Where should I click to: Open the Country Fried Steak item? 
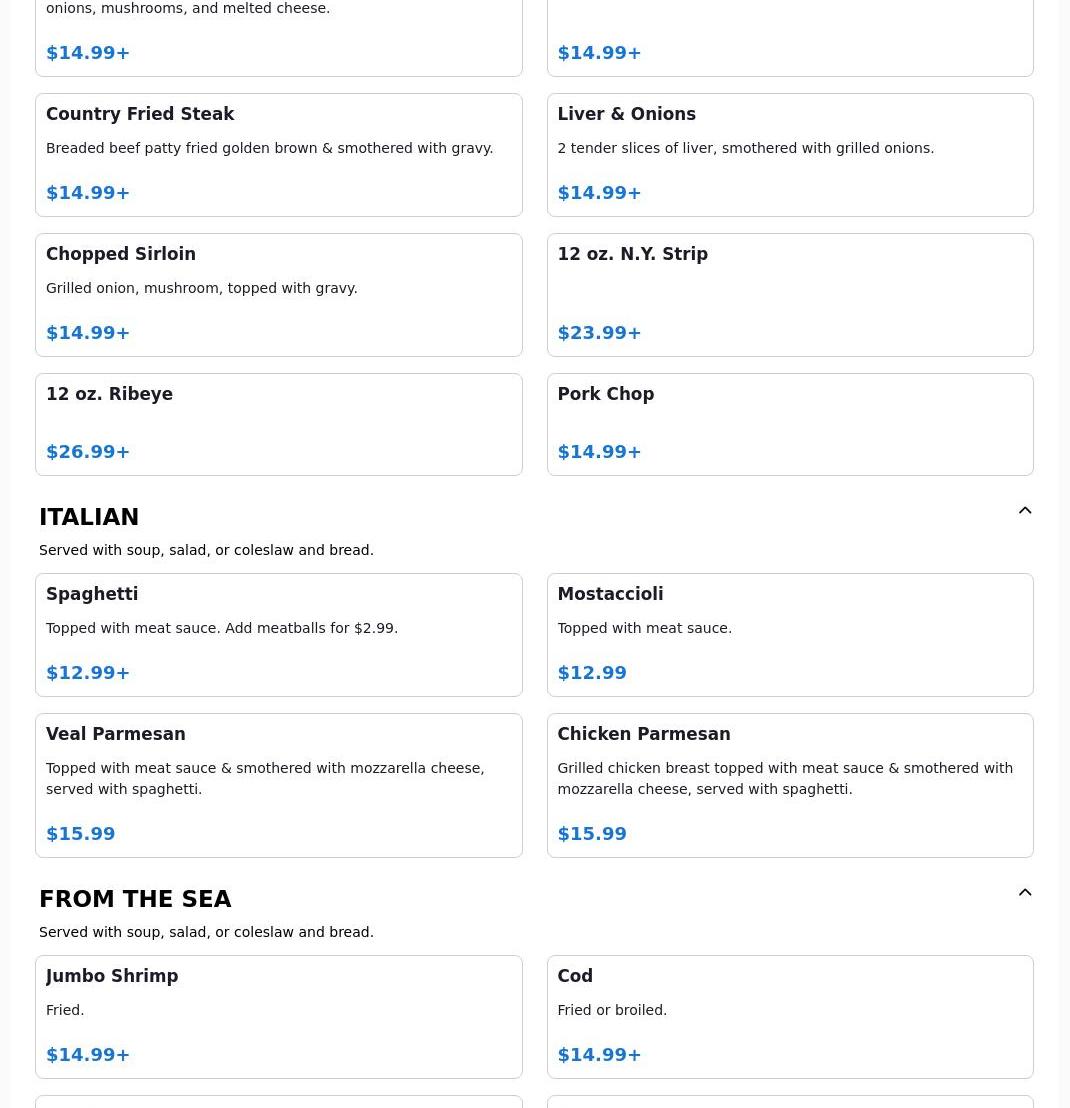(x=278, y=155)
